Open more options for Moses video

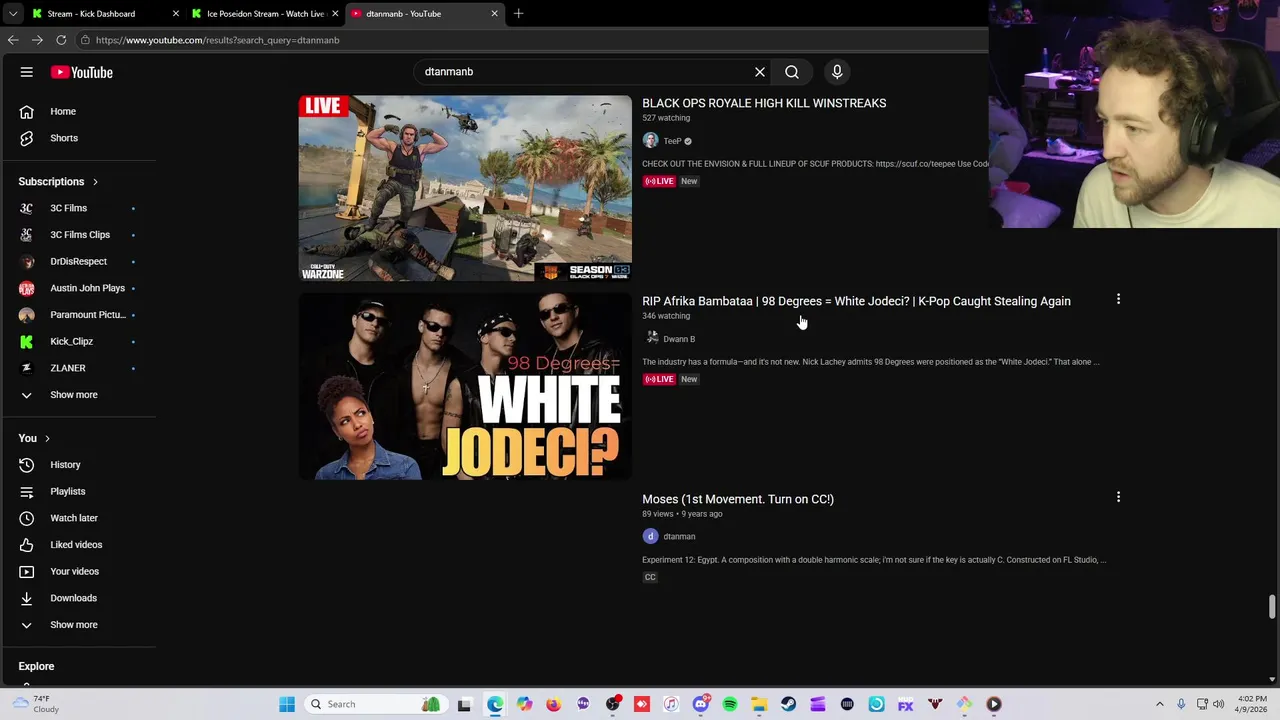tap(1118, 497)
